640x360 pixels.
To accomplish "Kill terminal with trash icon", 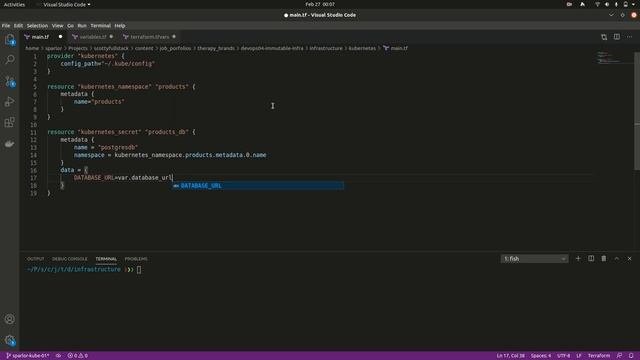I will pos(604,259).
